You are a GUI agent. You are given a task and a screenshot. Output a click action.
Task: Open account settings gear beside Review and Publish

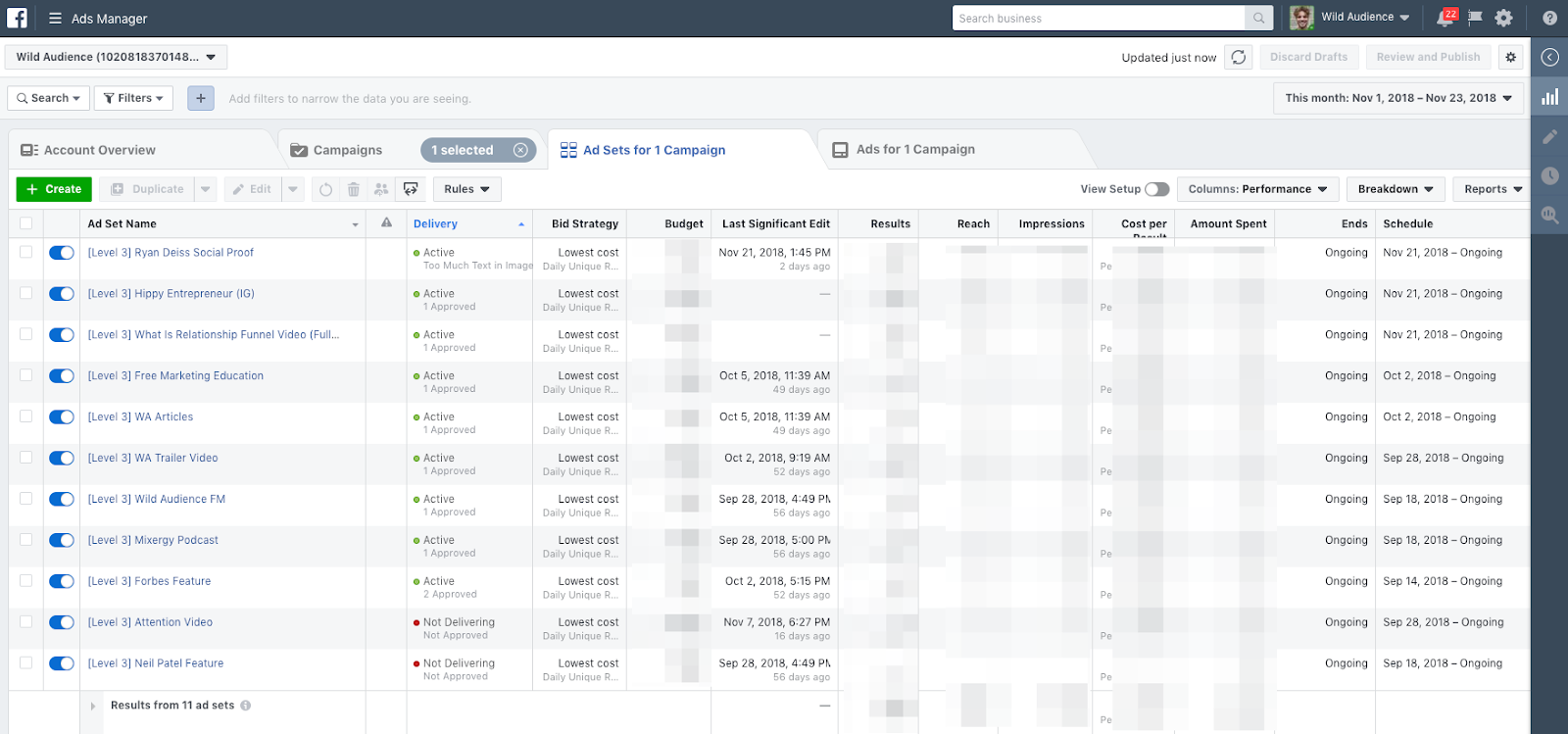tap(1511, 57)
